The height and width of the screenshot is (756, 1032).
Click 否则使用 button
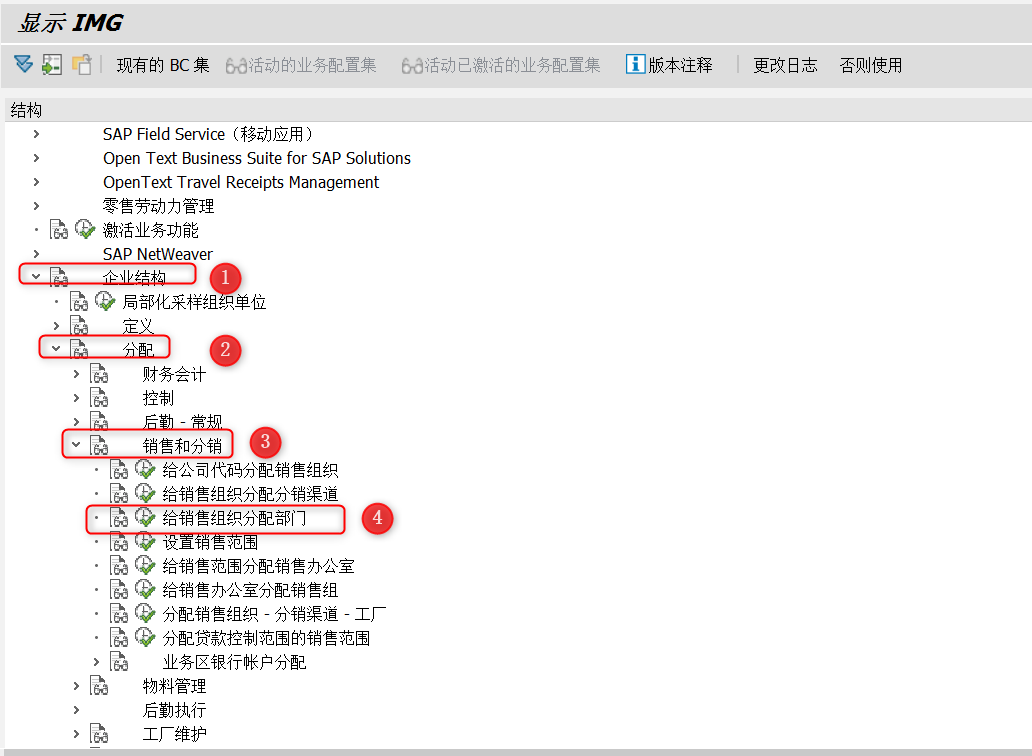tap(871, 65)
